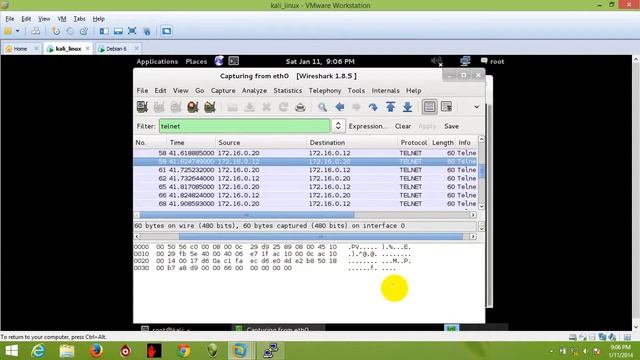Open the Internals menu
The width and height of the screenshot is (640, 360).
point(385,91)
